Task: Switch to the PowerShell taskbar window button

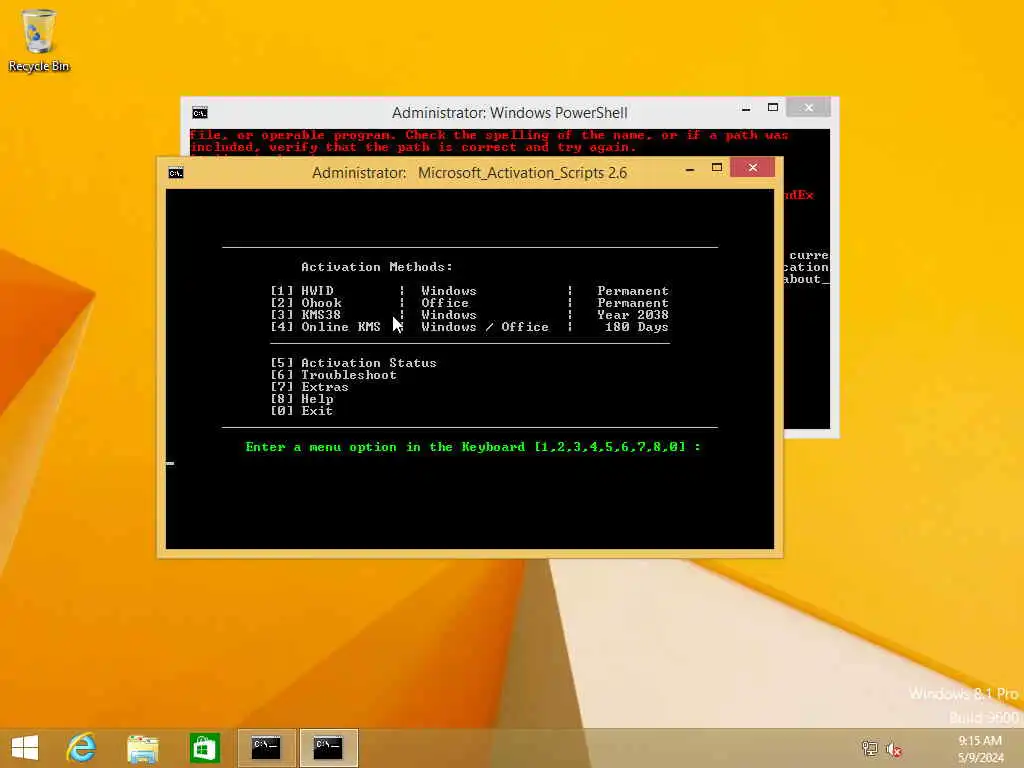Action: [x=266, y=748]
